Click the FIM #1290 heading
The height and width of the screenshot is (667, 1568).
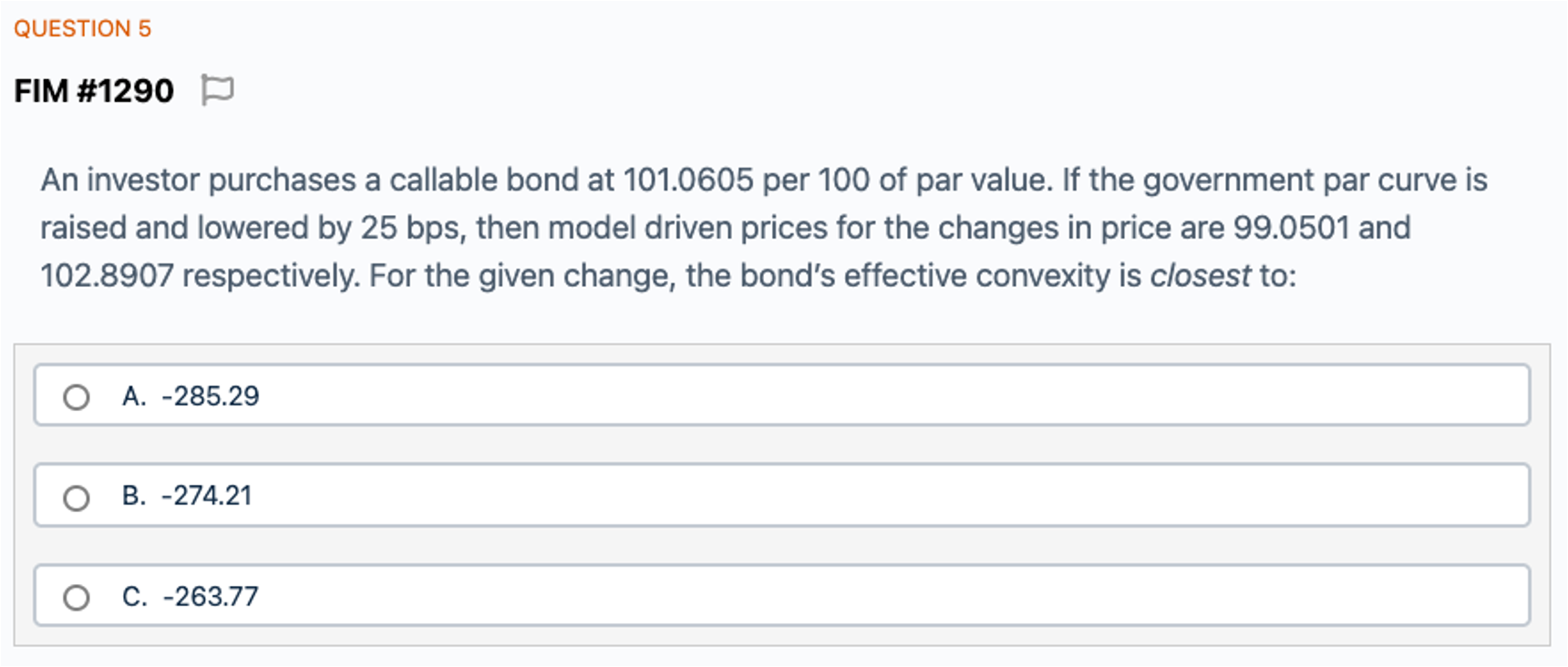94,90
